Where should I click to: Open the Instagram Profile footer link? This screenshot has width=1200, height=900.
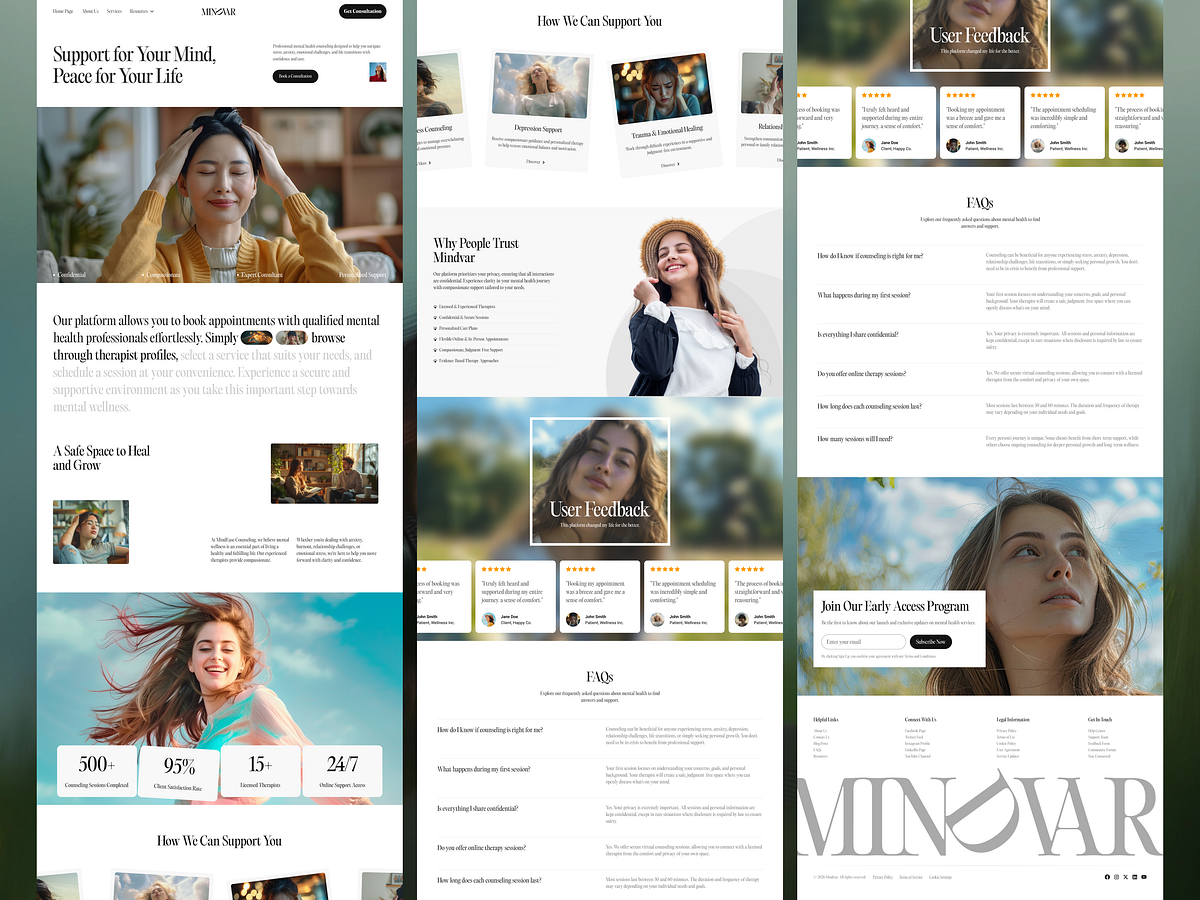pyautogui.click(x=917, y=743)
